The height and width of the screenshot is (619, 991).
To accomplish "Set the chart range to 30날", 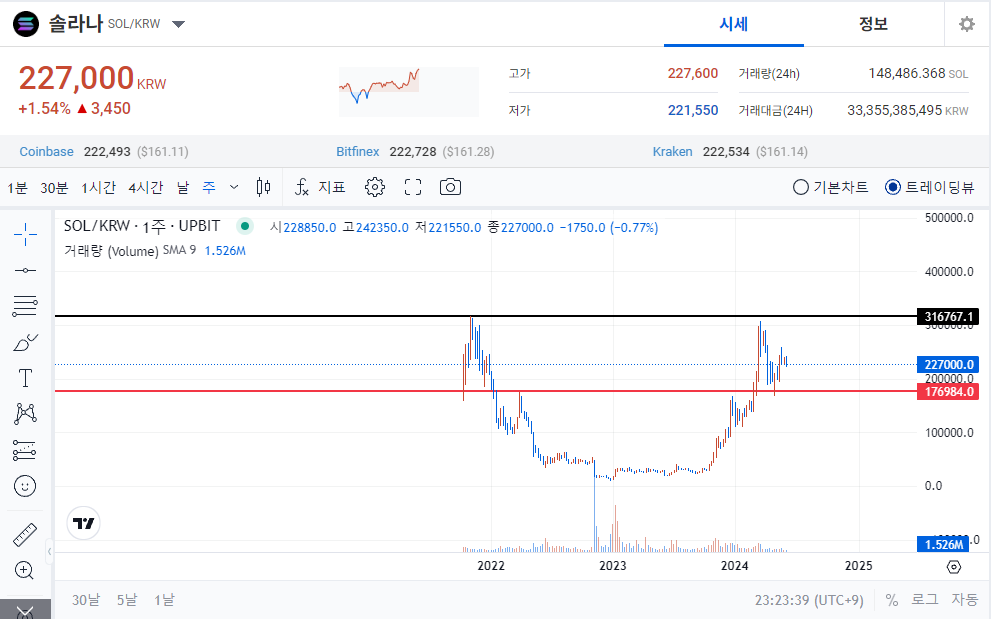I will (86, 599).
